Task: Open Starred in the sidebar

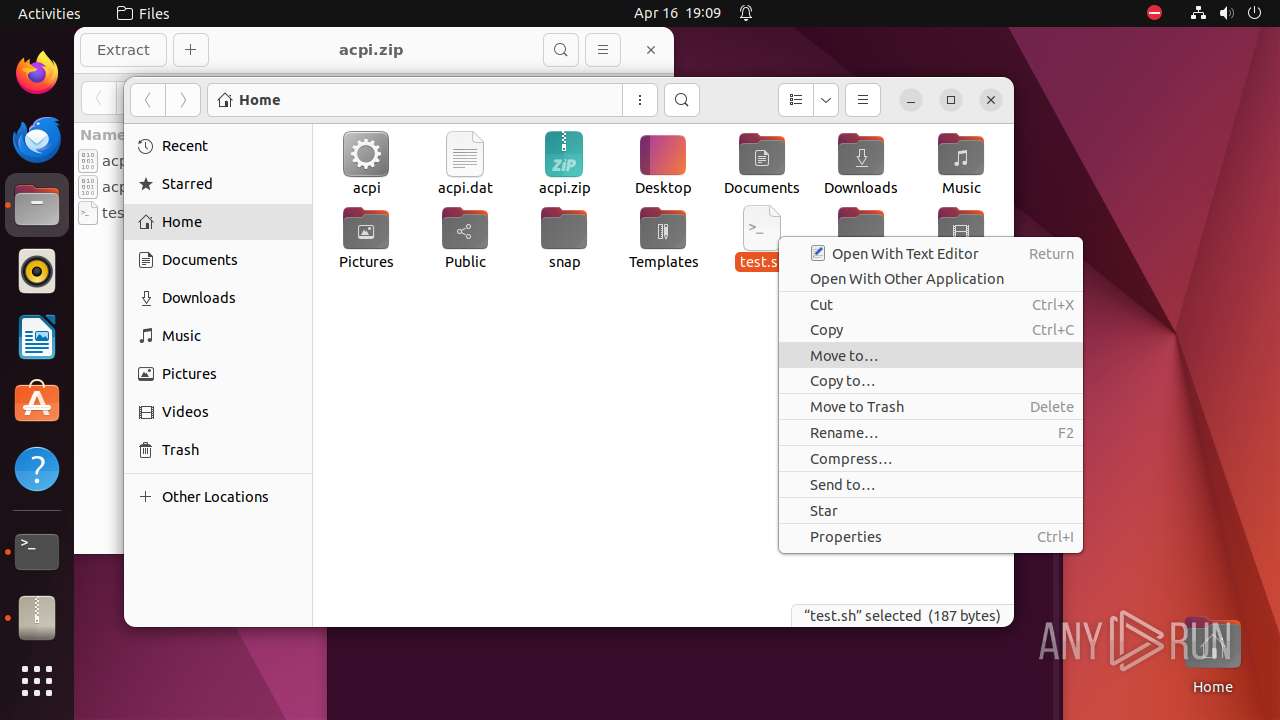Action: (218, 184)
